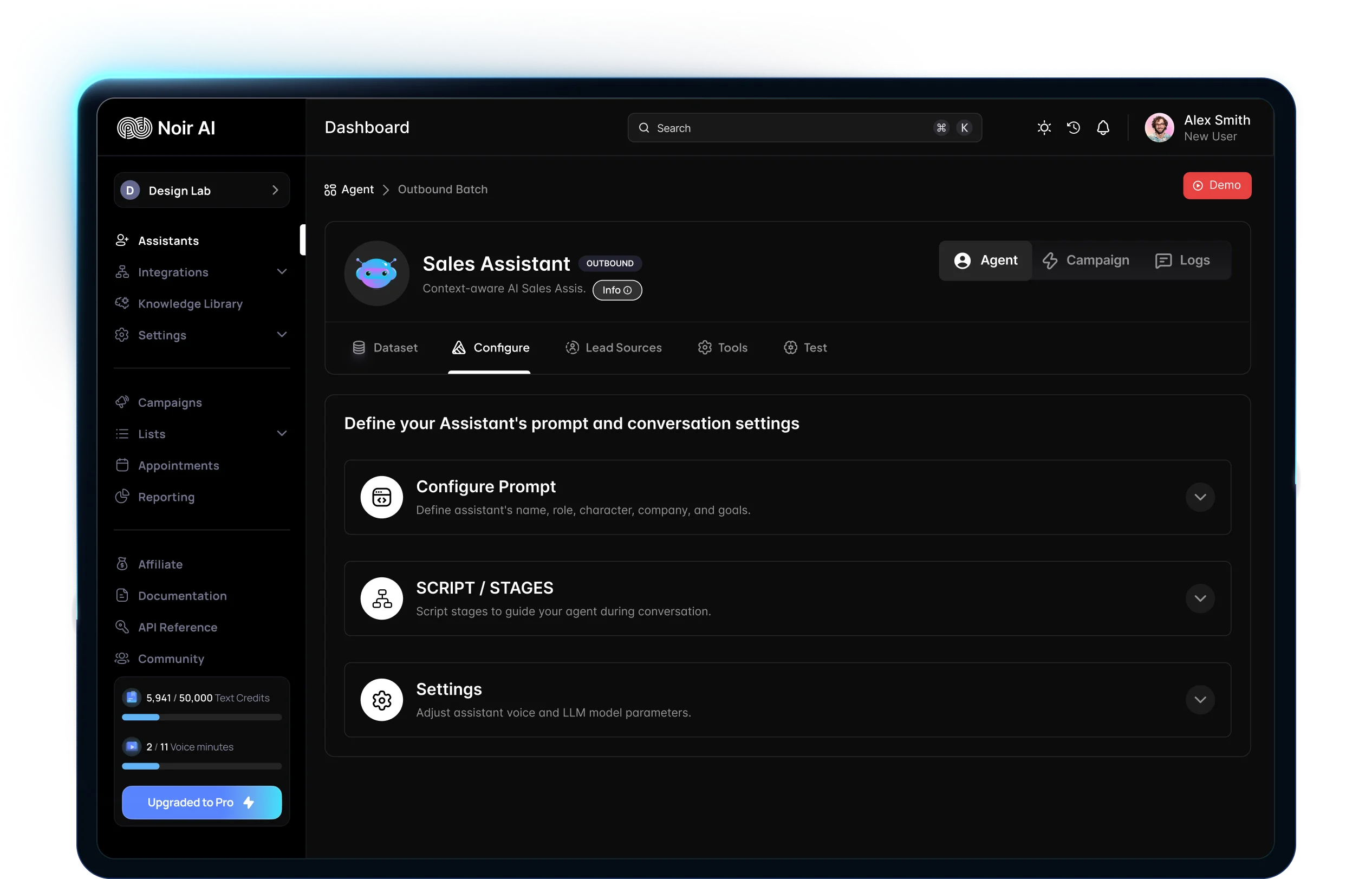The image size is (1372, 879).
Task: Select the Assistants icon in the sidebar
Action: (x=123, y=240)
